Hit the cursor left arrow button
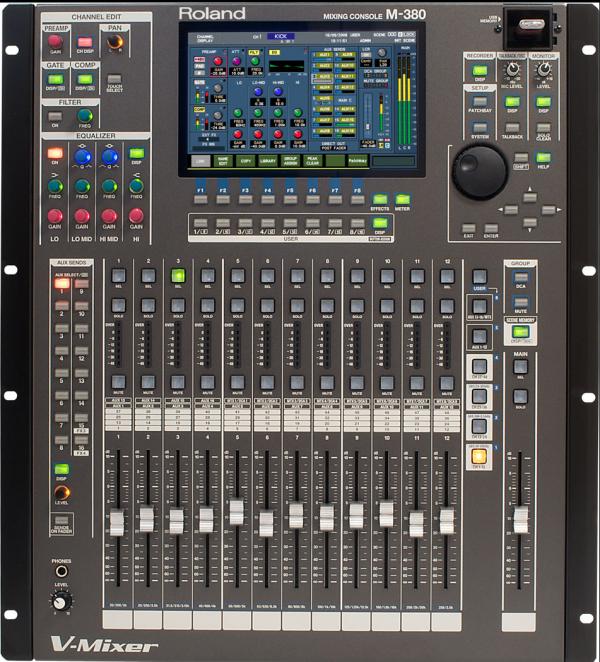The width and height of the screenshot is (600, 662). tap(511, 209)
